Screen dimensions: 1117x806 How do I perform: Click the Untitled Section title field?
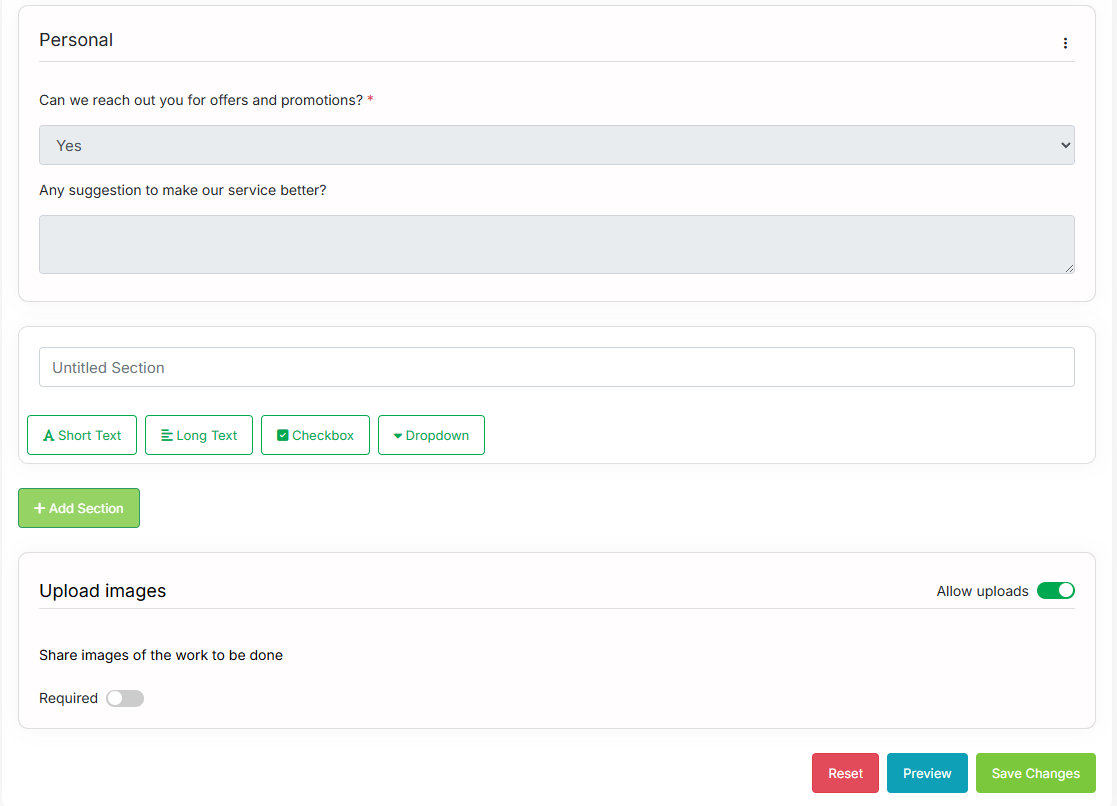point(557,367)
